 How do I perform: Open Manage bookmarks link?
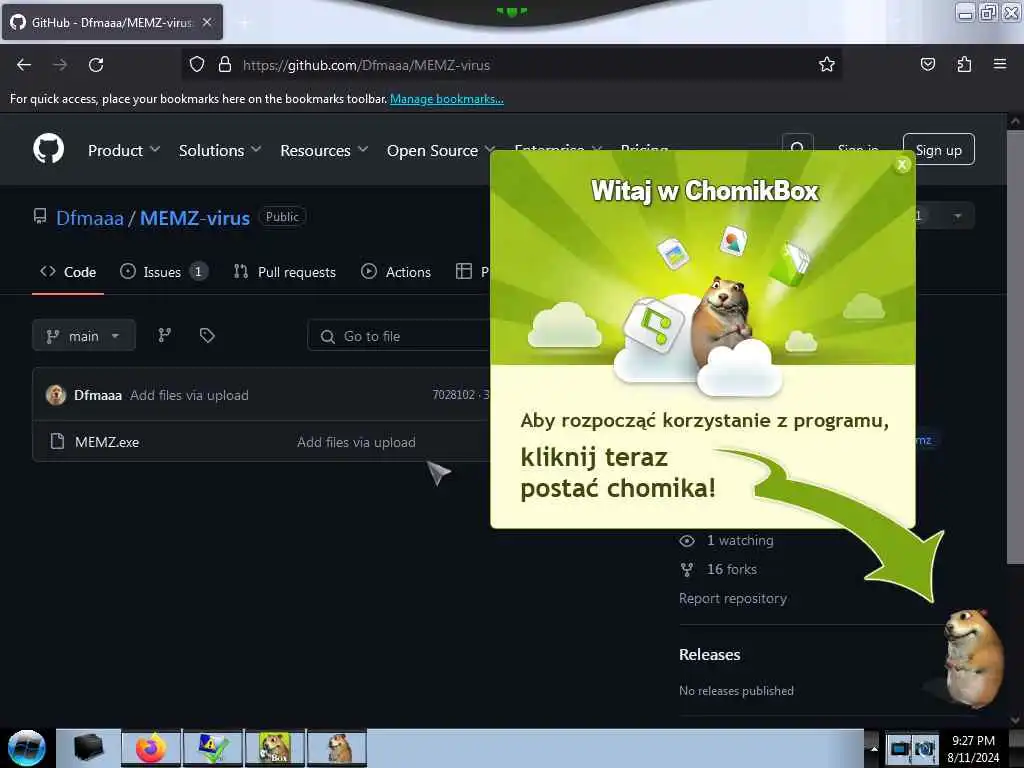447,99
